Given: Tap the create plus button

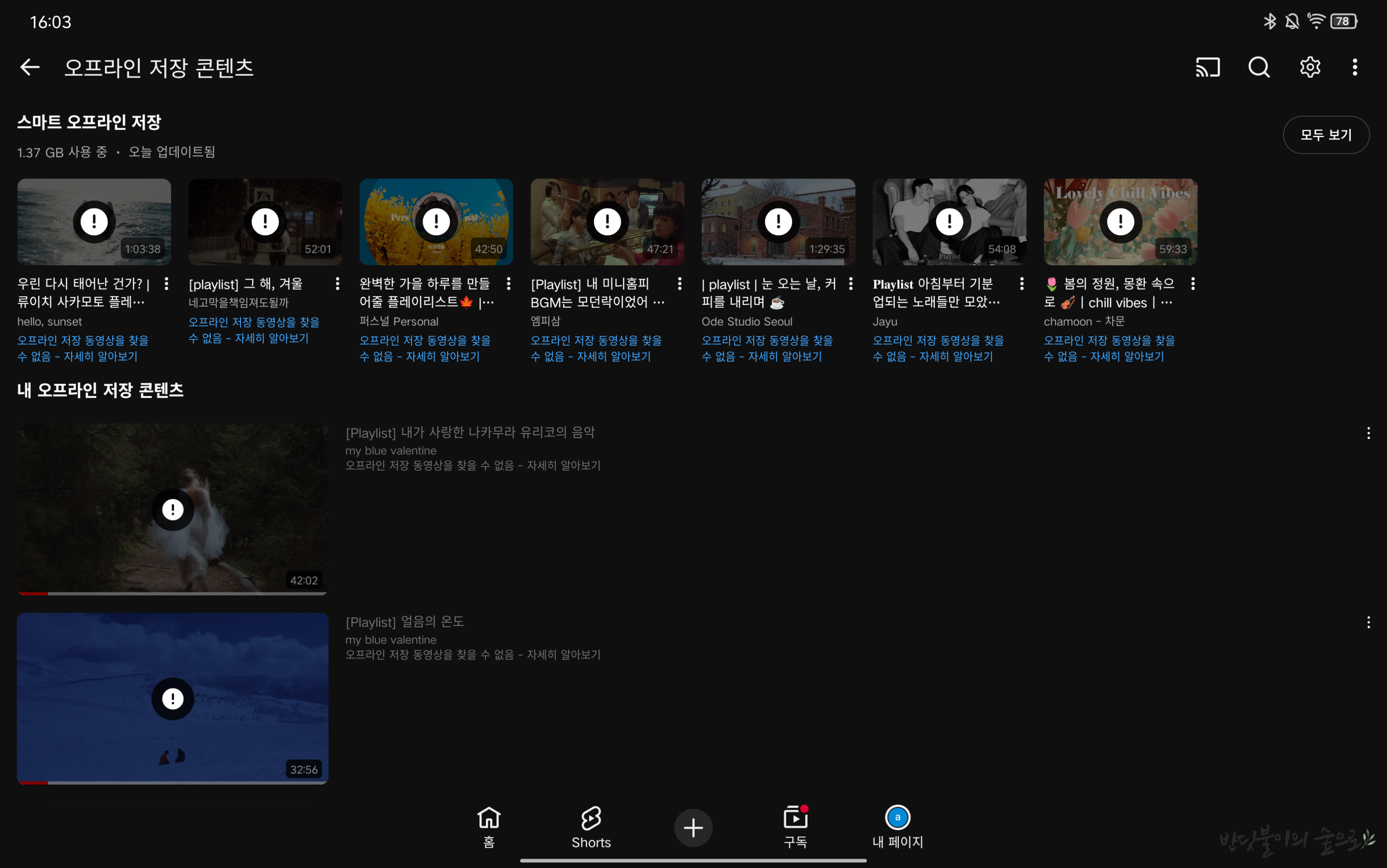Looking at the screenshot, I should coord(693,827).
